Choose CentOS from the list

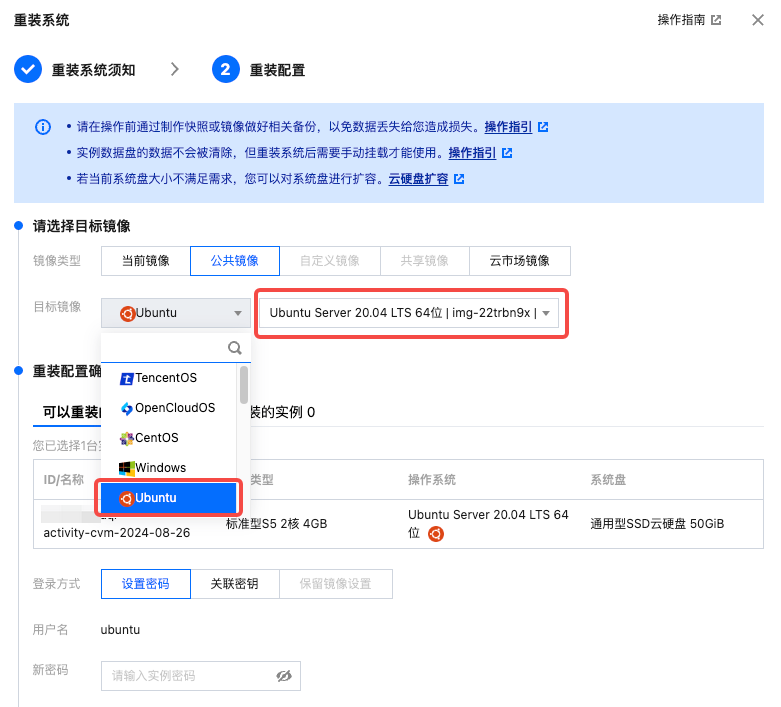pyautogui.click(x=168, y=438)
